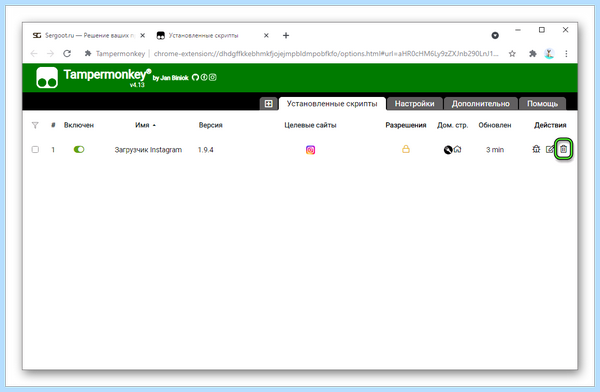
Task: Open Chrome extensions puzzle icon
Action: point(532,54)
